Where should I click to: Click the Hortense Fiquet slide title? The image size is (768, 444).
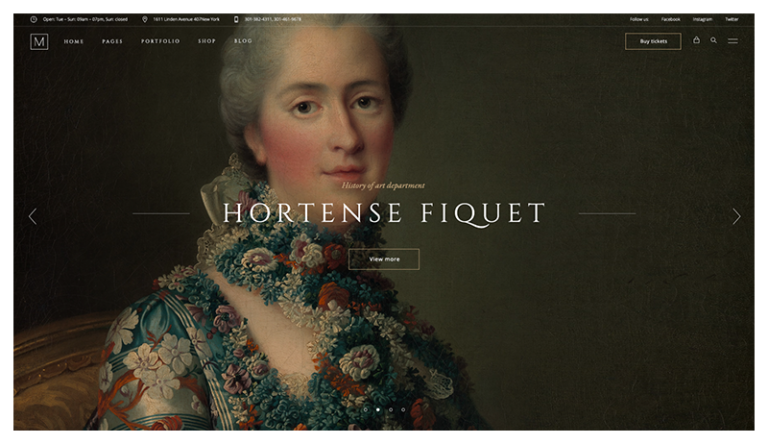tap(384, 213)
